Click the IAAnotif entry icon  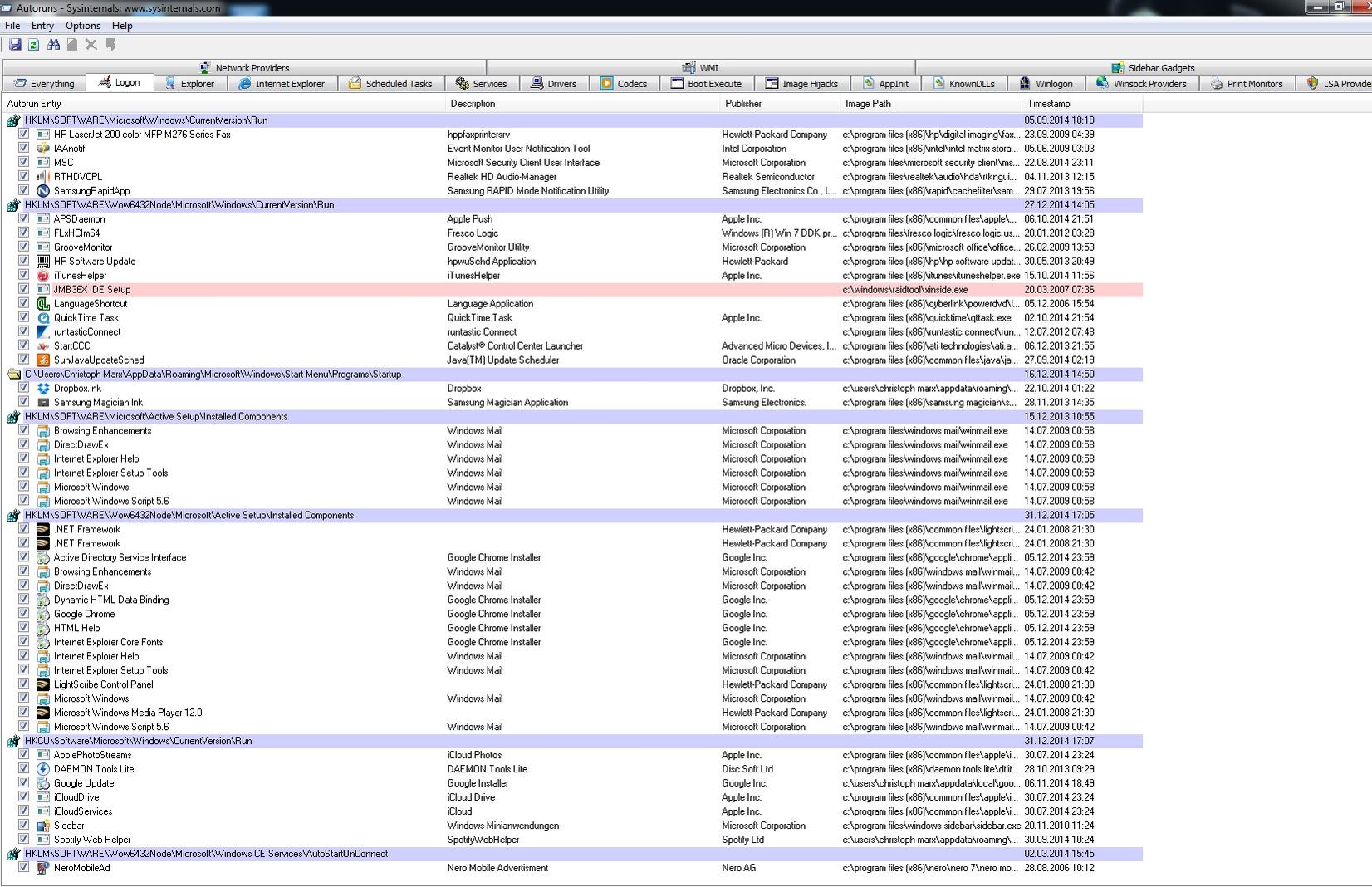click(43, 149)
